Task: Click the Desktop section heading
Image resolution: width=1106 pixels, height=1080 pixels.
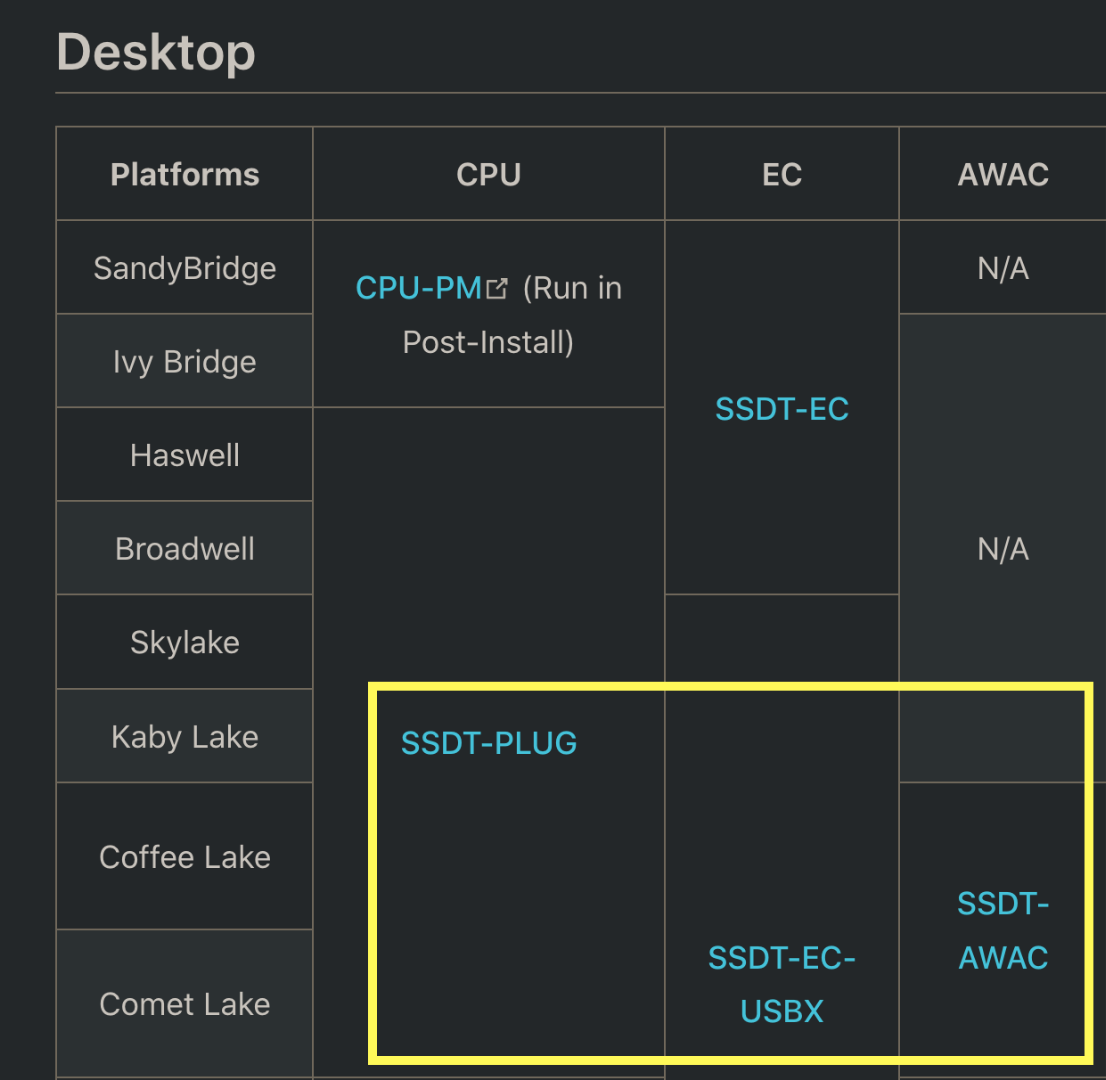Action: [x=156, y=52]
